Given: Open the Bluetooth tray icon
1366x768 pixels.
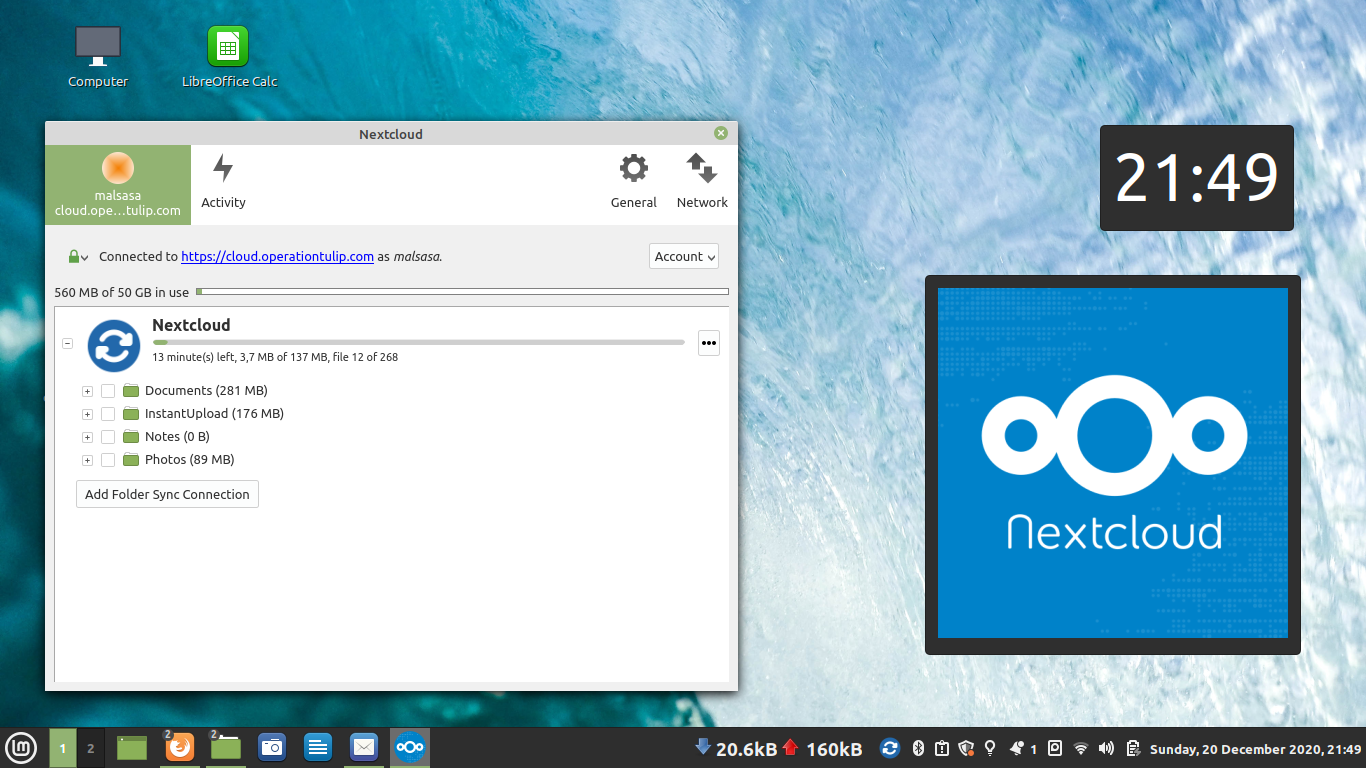Looking at the screenshot, I should [x=918, y=748].
